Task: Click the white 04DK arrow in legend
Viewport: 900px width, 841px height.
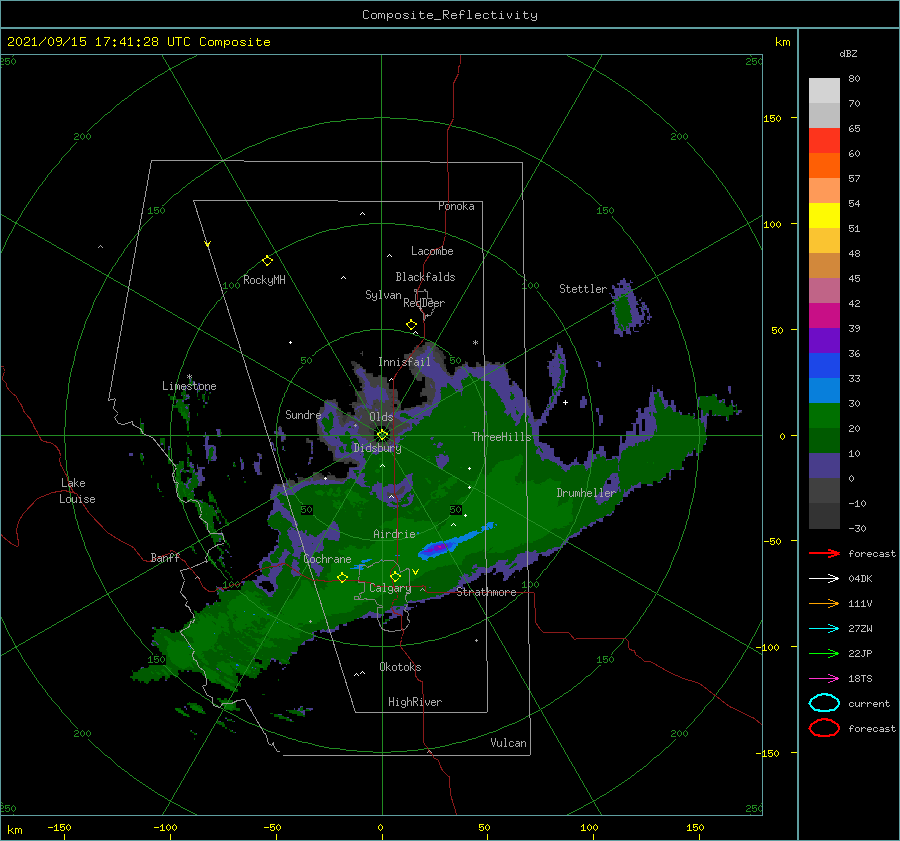Action: 824,578
